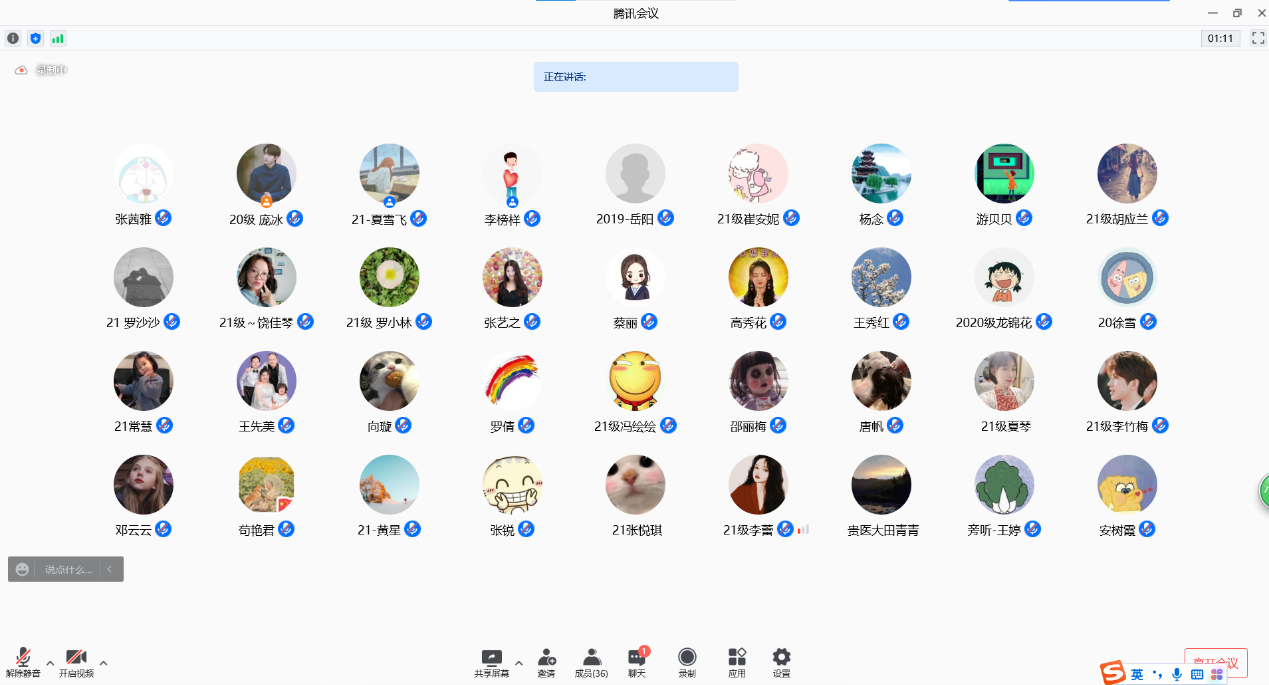This screenshot has width=1269, height=685.
Task: Open 设置 settings gear
Action: 781,661
